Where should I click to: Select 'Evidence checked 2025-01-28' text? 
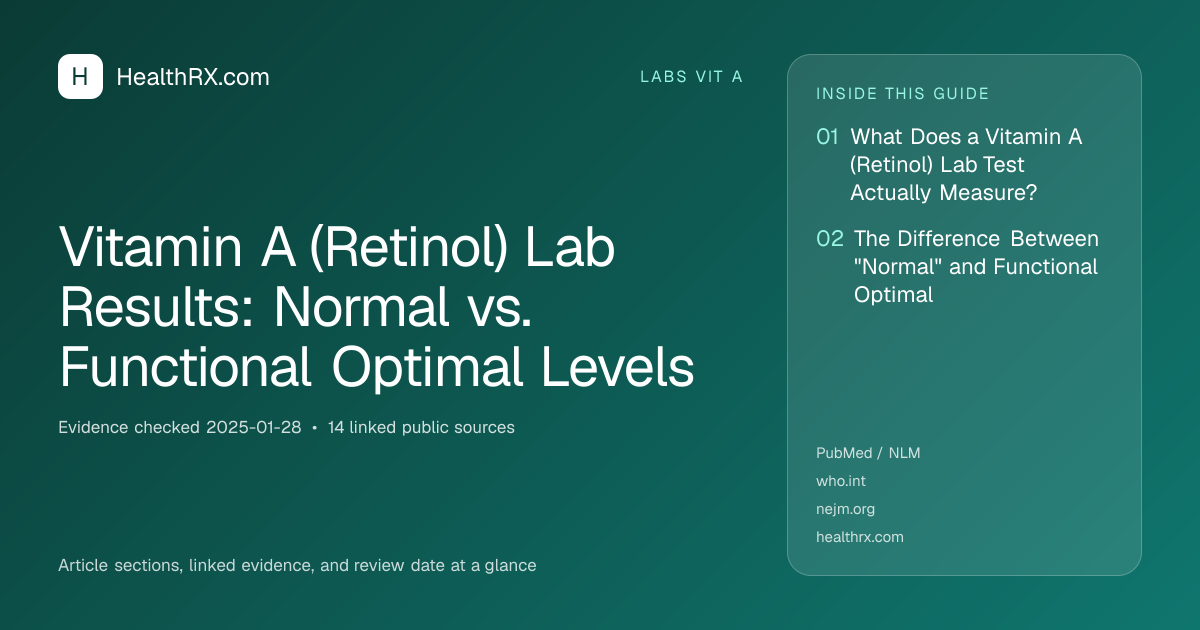point(180,427)
